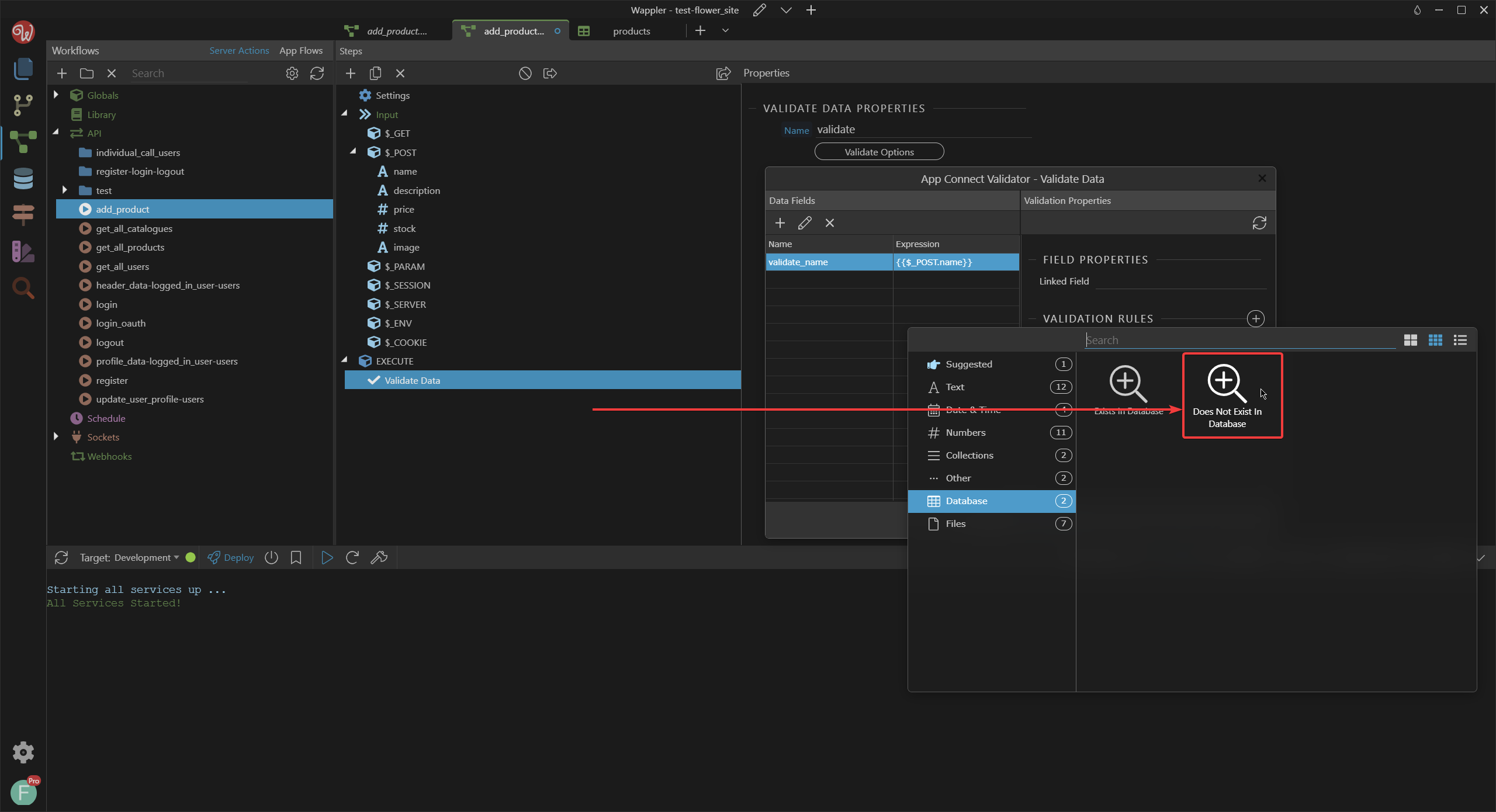
Task: Switch rule picker to small grid view
Action: point(1435,340)
